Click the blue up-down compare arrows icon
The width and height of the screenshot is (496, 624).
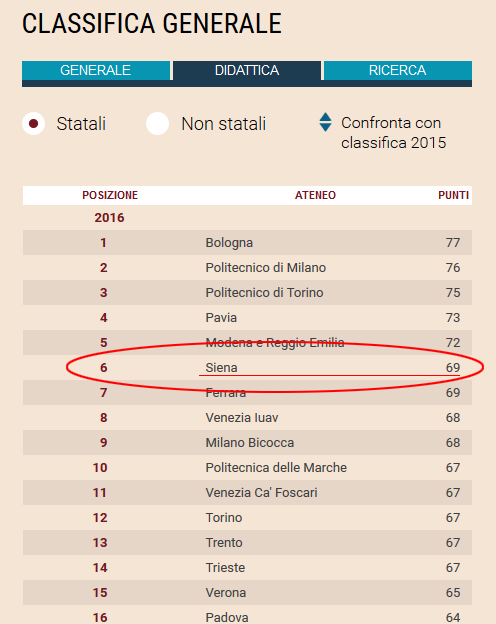[x=325, y=122]
